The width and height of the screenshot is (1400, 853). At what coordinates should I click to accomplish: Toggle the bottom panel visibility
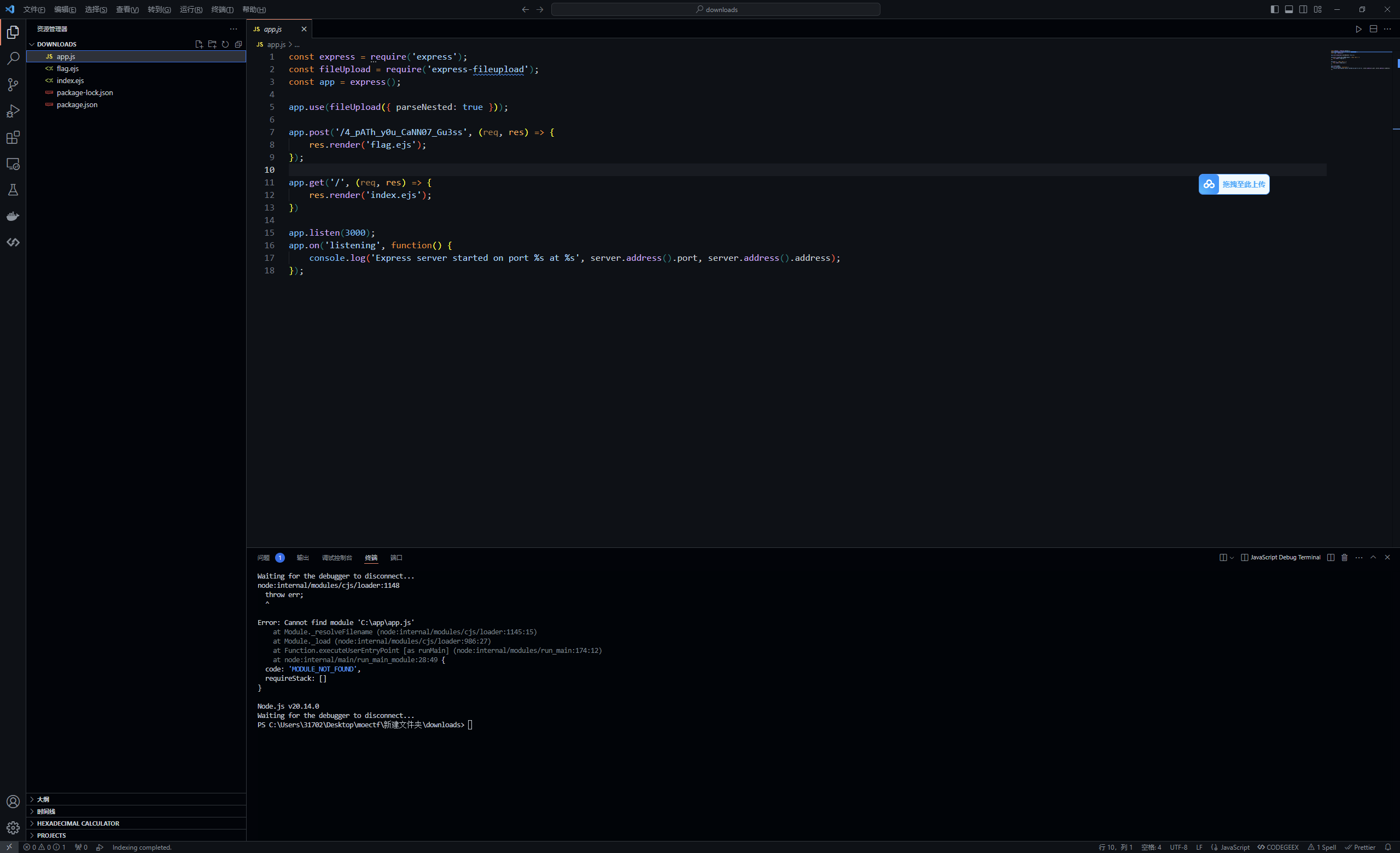pos(1288,10)
